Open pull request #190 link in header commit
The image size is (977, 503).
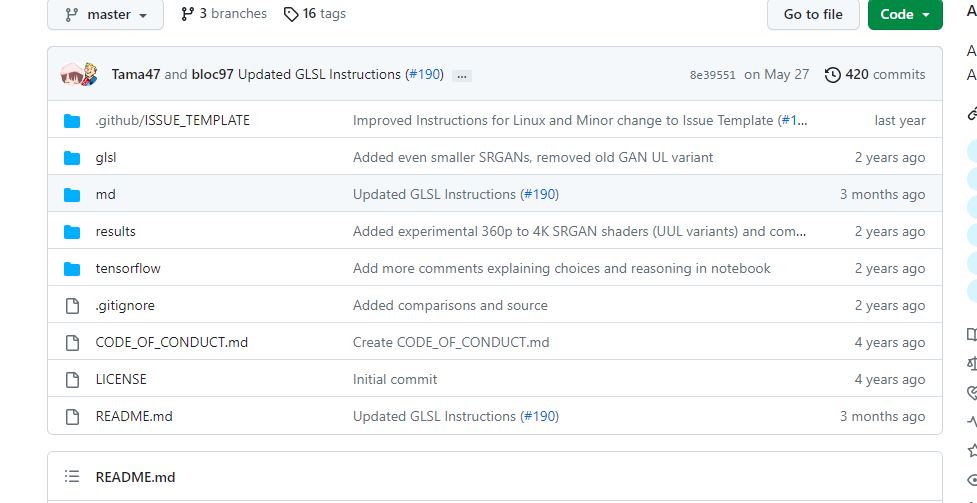pyautogui.click(x=424, y=74)
